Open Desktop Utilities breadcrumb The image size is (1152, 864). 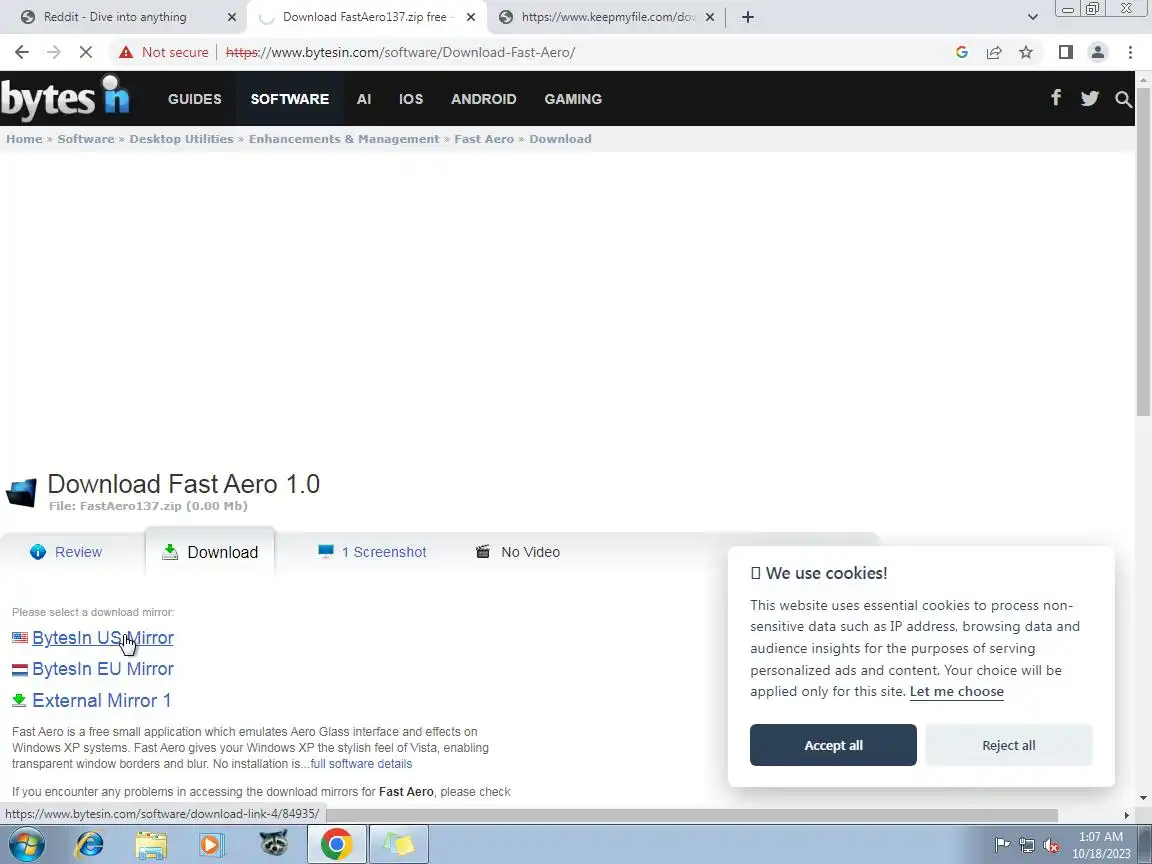(x=181, y=139)
